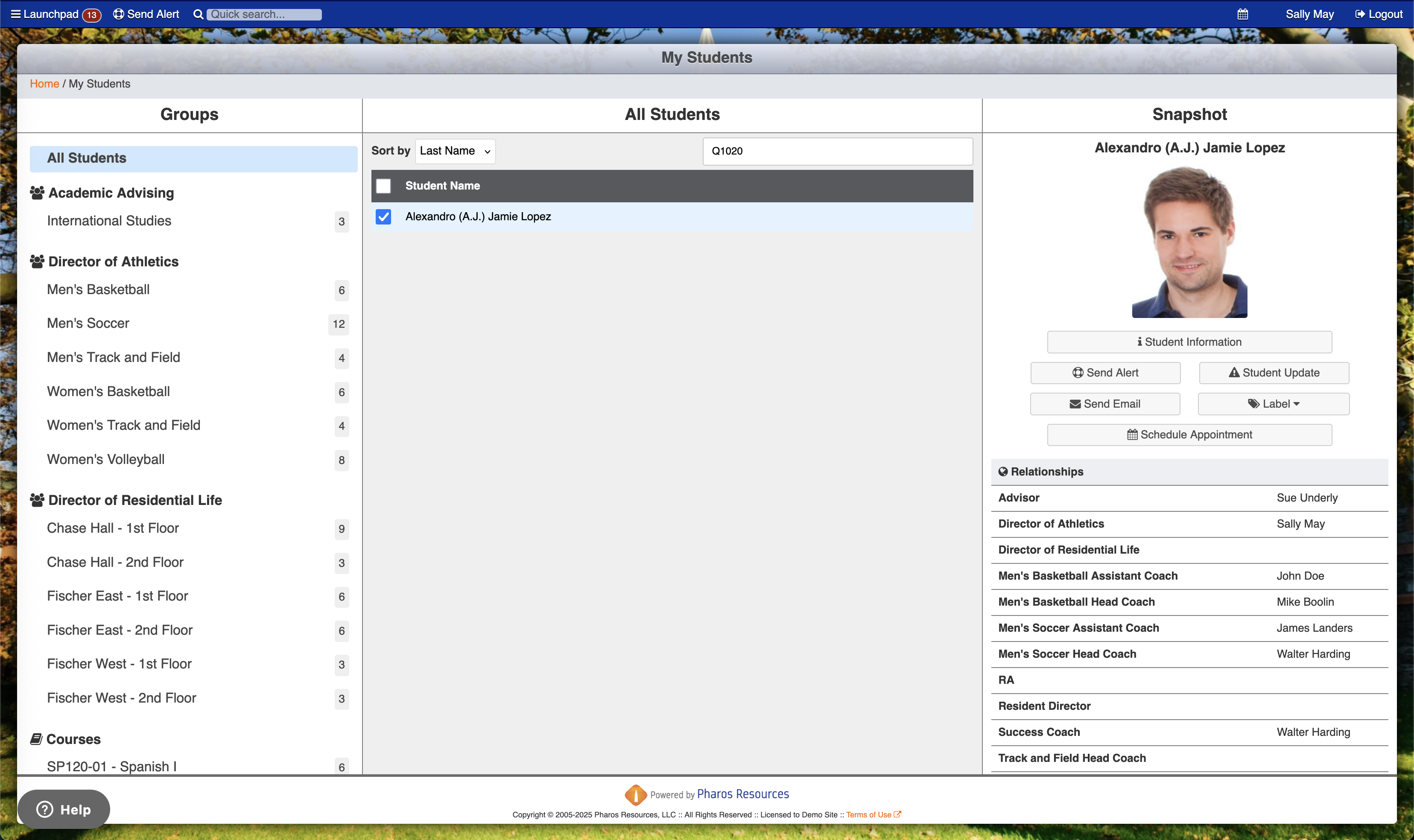Click the Success Coach relationship row label
The height and width of the screenshot is (840, 1414).
(1039, 732)
